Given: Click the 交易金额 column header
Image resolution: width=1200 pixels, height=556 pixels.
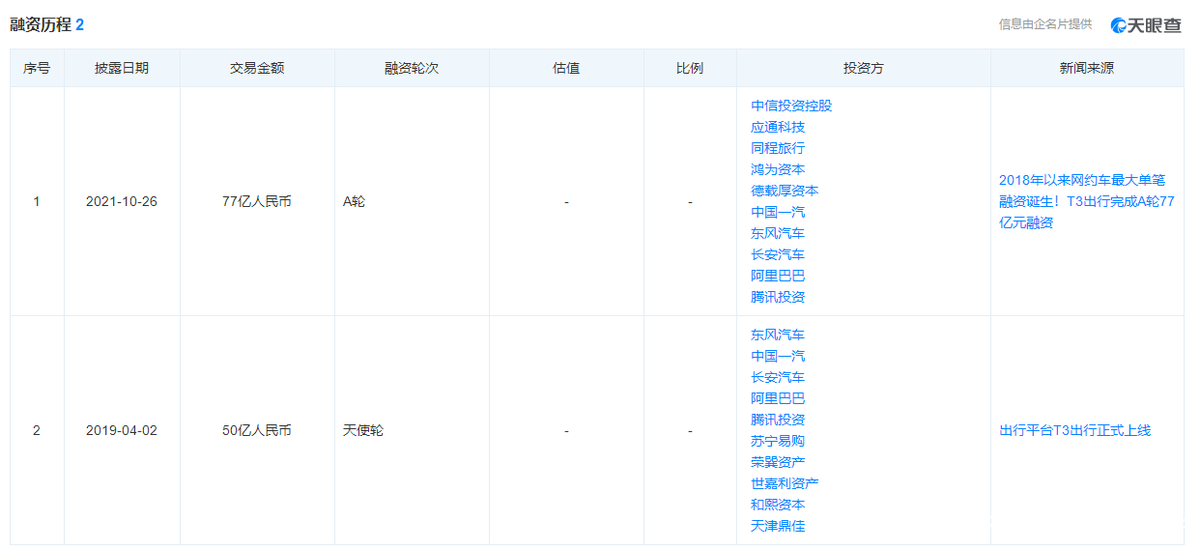Looking at the screenshot, I should pos(257,68).
